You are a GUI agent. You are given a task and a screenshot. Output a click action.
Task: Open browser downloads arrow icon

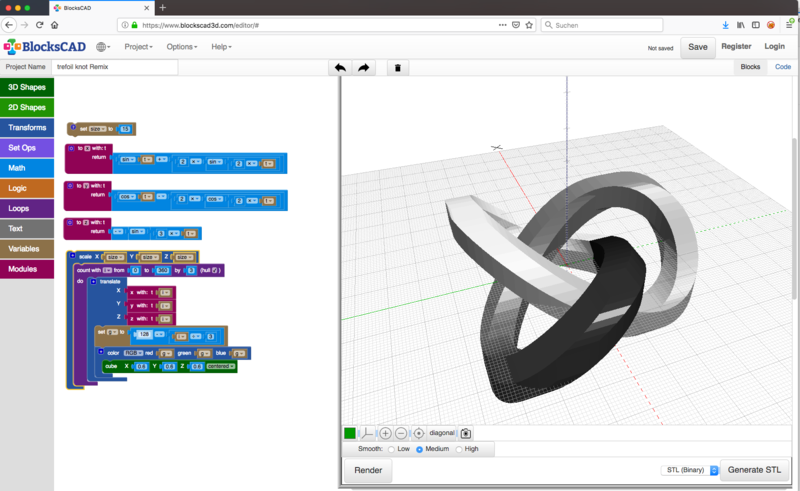[726, 24]
